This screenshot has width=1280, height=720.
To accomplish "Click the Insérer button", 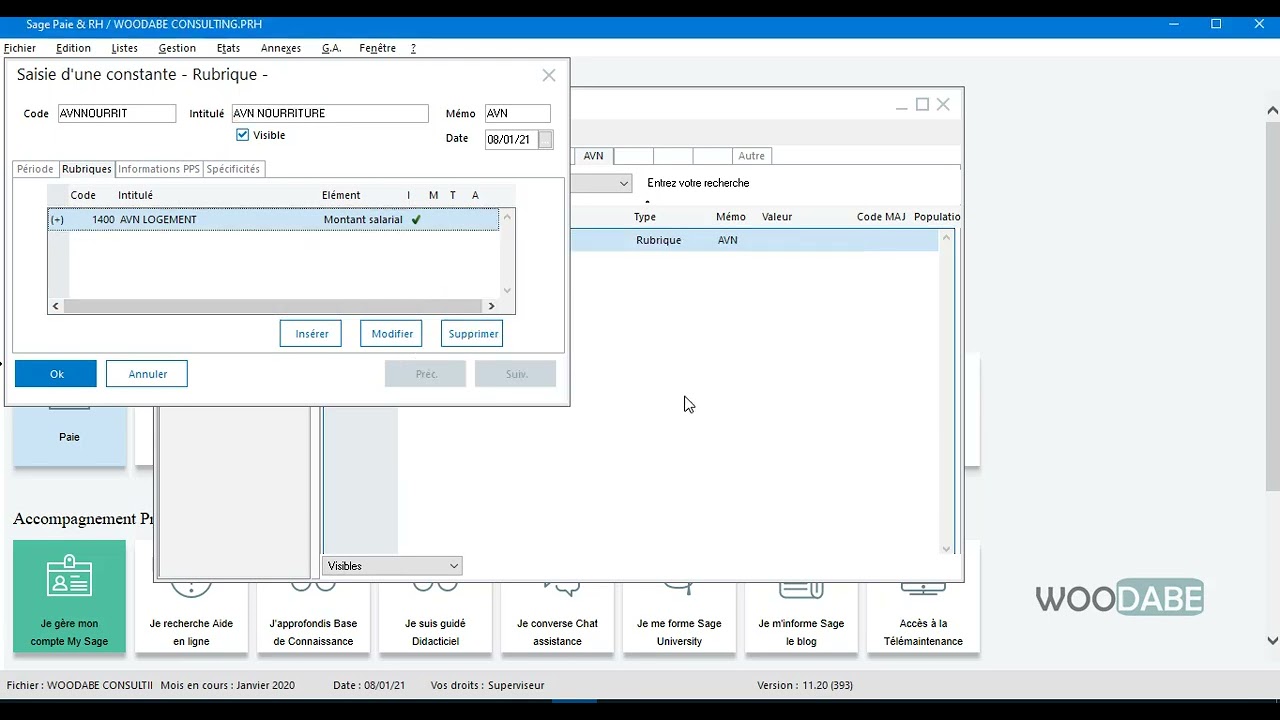I will click(311, 334).
